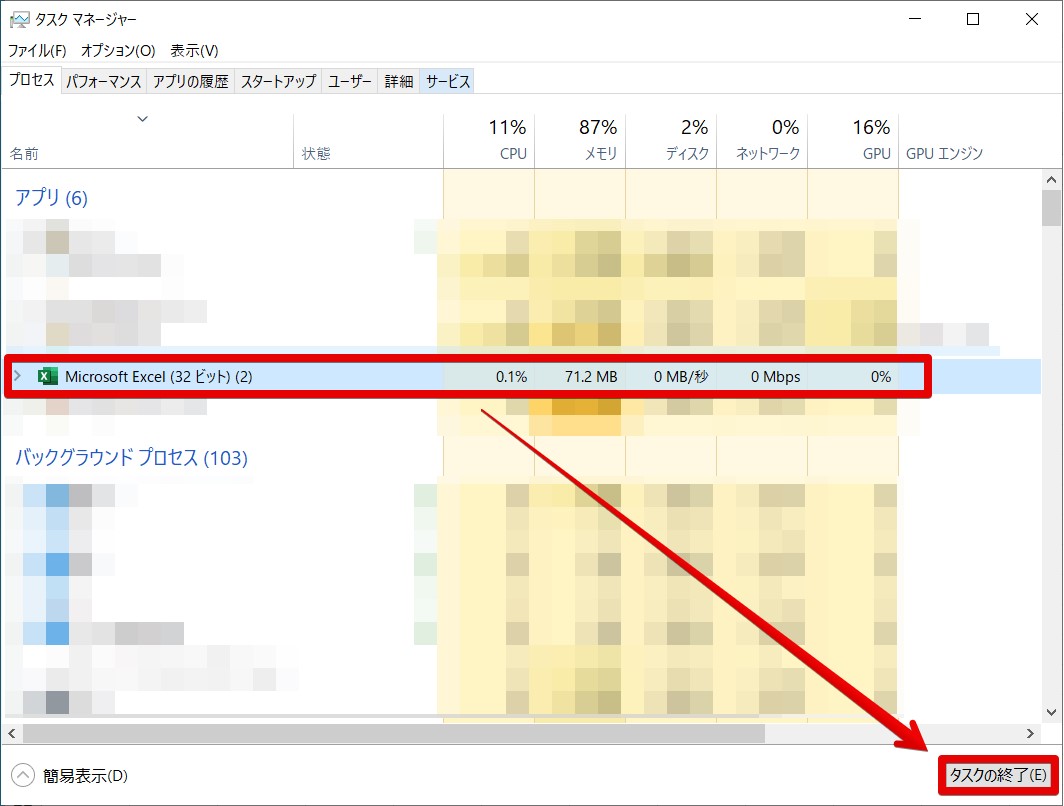Click Excel's 0.1% CPU value

511,377
